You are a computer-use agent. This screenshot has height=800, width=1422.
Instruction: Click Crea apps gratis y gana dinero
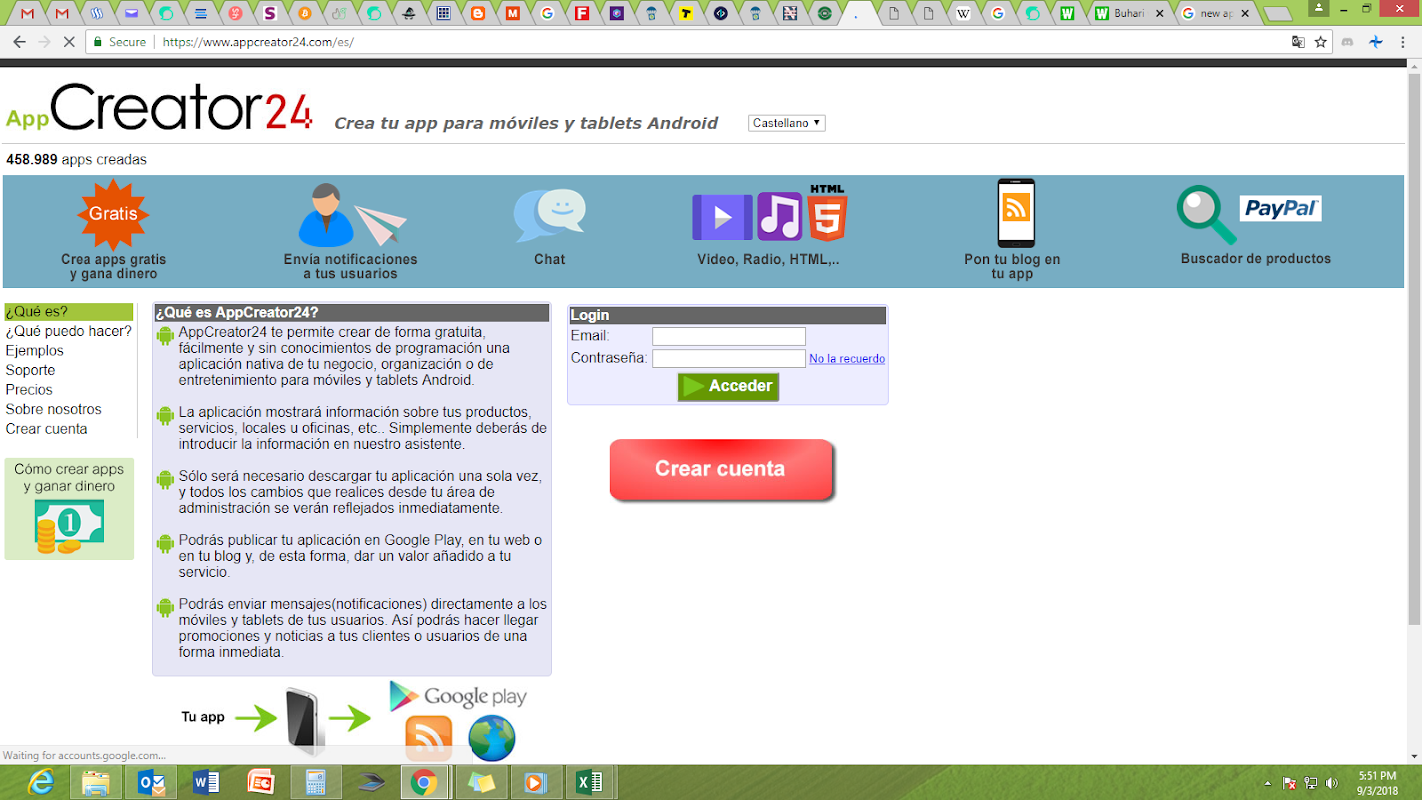[x=113, y=267]
